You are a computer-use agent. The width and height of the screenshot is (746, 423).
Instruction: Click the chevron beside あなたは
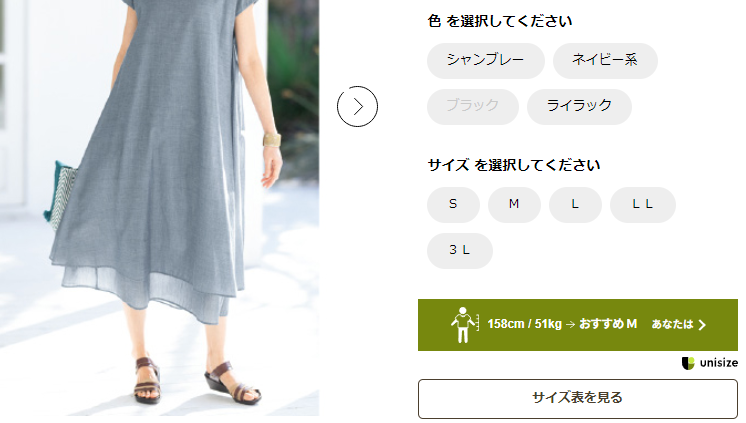(702, 325)
